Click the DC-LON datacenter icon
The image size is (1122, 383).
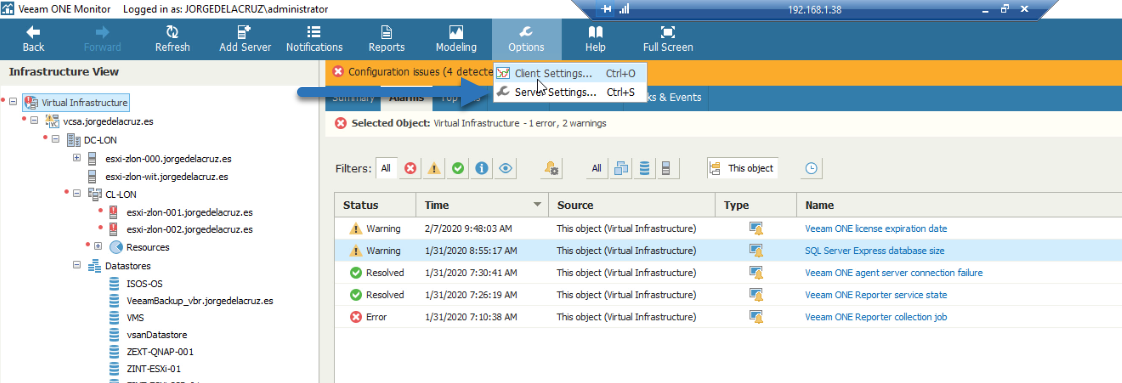click(x=73, y=140)
